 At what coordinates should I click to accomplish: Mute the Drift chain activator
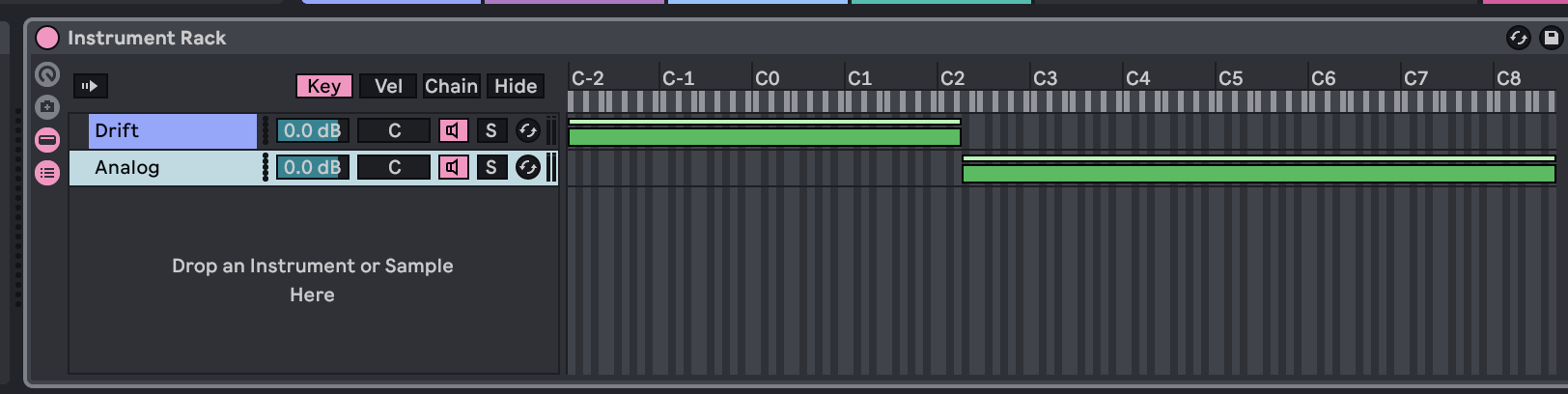click(453, 130)
